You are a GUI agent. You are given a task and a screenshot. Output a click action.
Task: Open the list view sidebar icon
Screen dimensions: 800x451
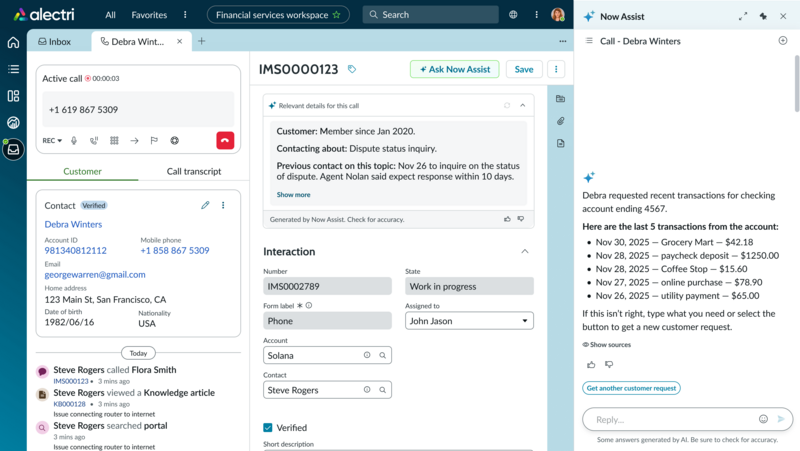coord(13,69)
